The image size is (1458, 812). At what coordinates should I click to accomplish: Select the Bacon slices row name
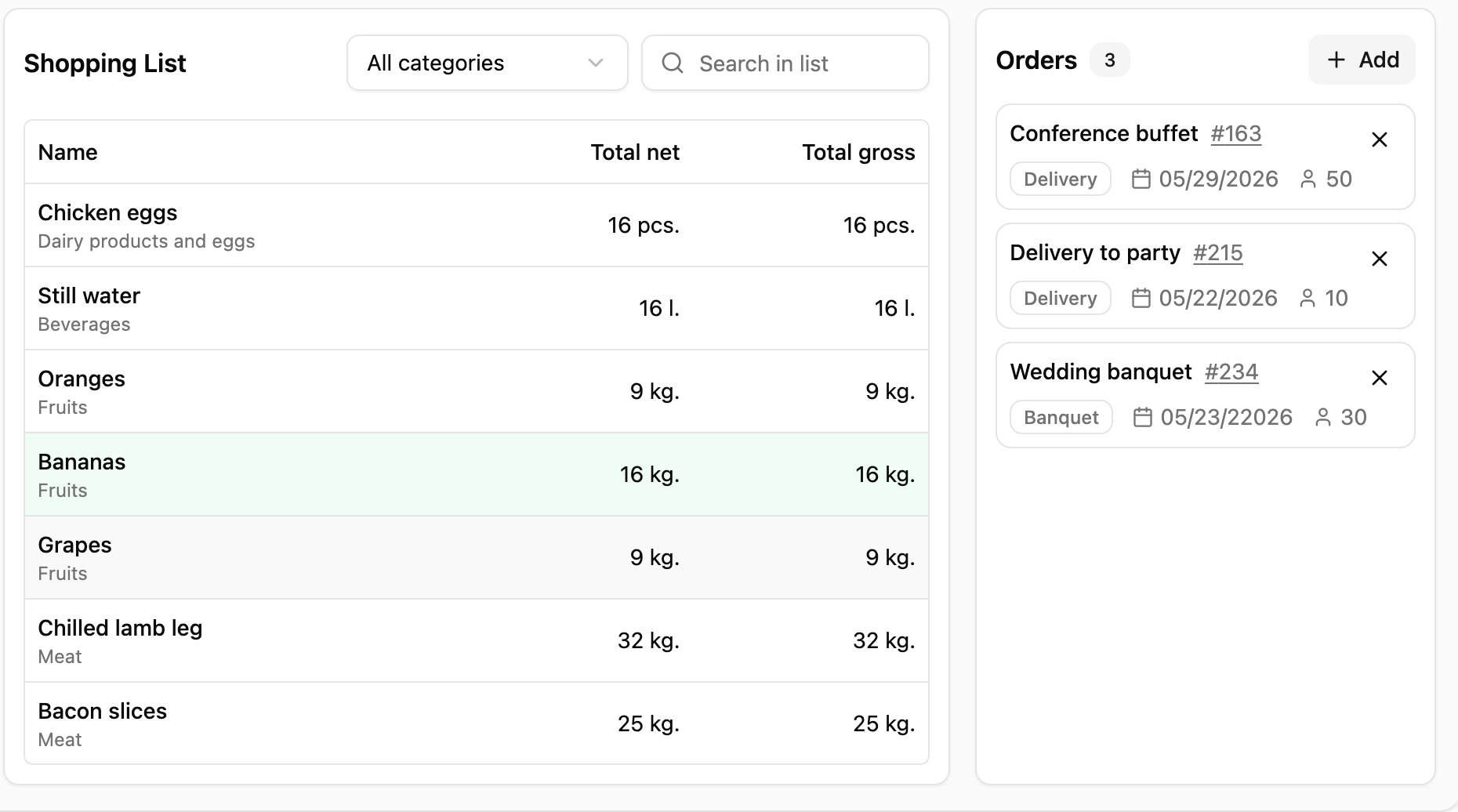[x=103, y=711]
